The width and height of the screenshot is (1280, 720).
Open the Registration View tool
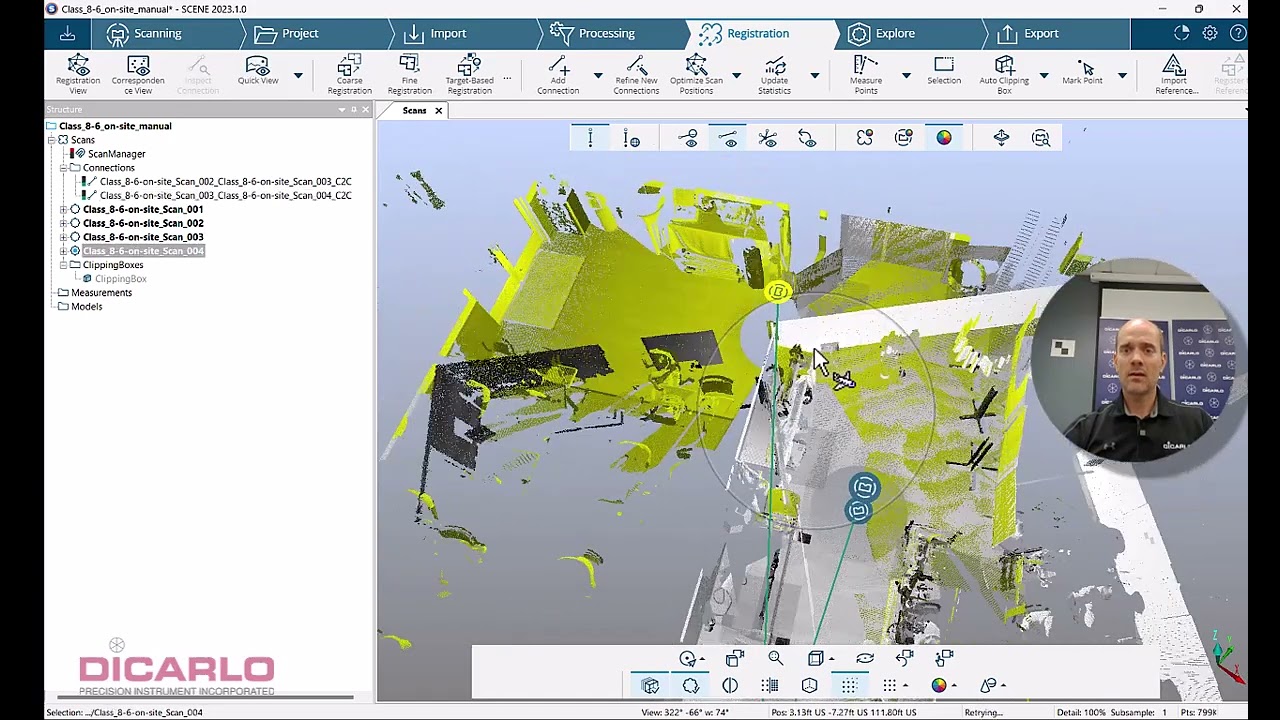[78, 75]
